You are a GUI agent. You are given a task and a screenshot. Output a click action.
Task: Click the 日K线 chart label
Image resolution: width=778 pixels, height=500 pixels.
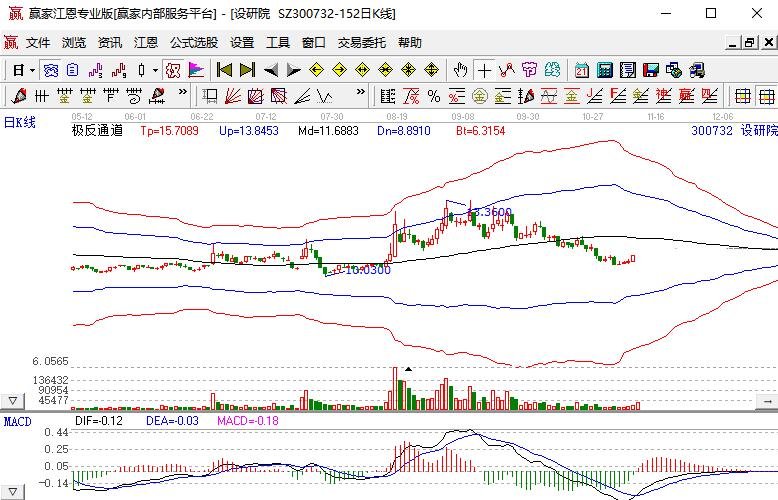click(19, 122)
